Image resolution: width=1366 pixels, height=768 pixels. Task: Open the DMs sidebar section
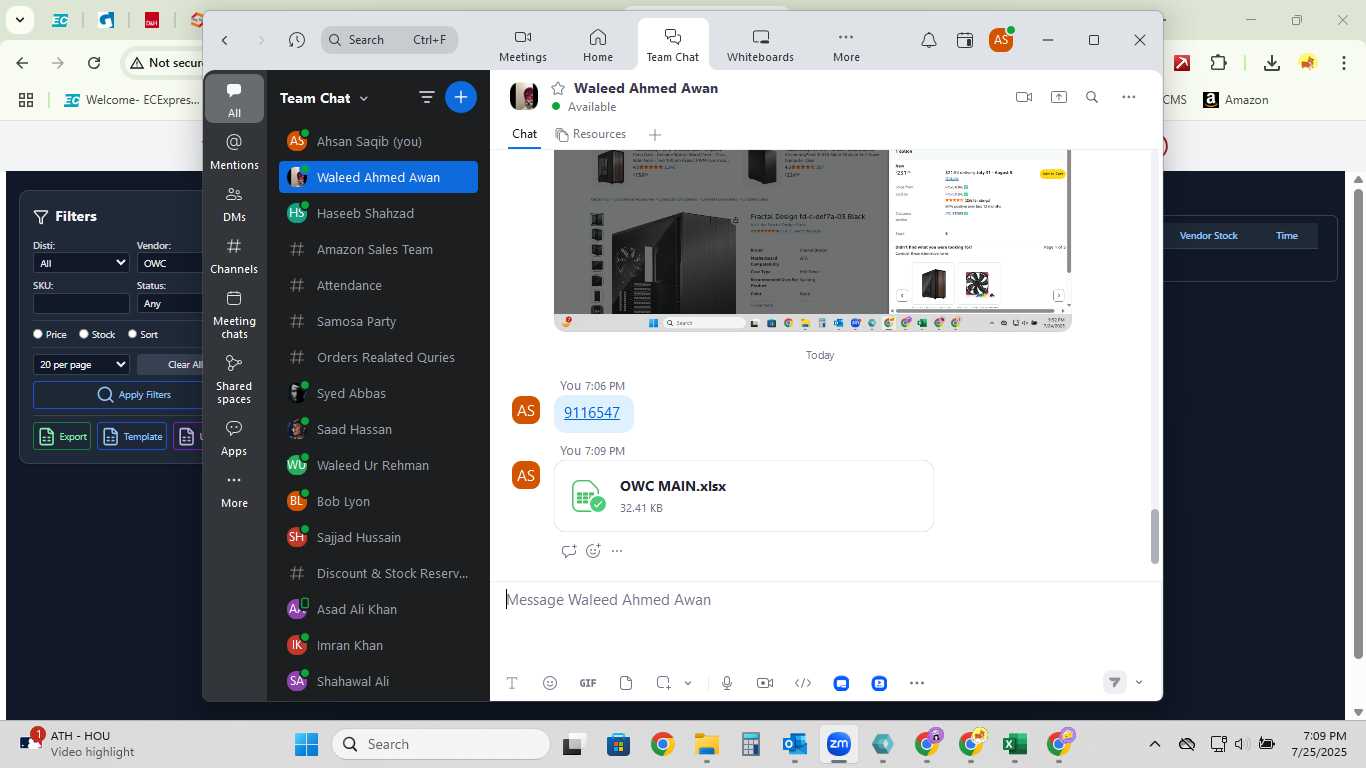click(234, 203)
